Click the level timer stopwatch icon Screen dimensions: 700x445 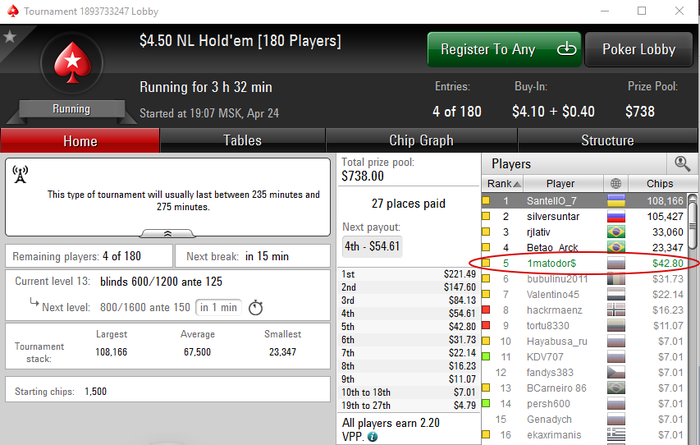(255, 308)
